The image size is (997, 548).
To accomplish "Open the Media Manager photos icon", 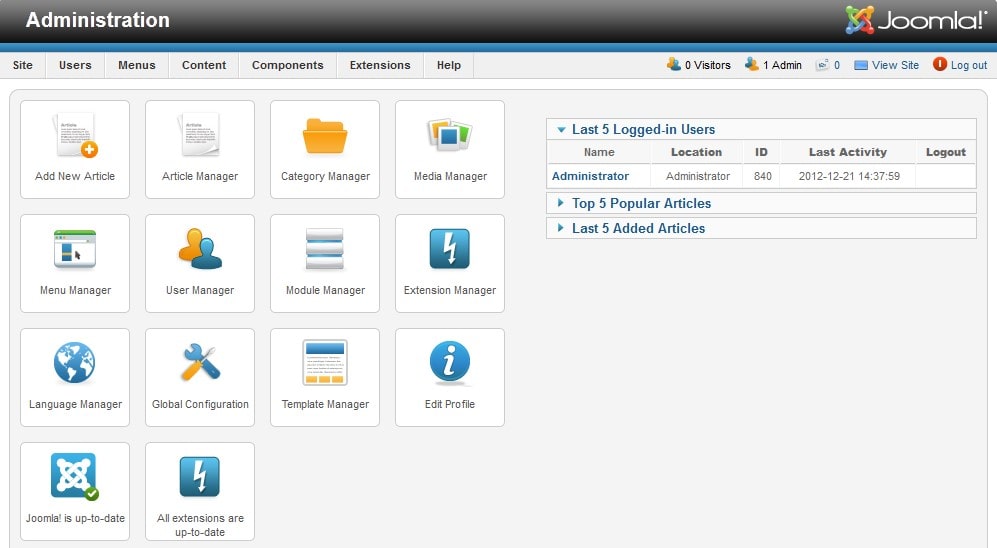I will tap(450, 134).
